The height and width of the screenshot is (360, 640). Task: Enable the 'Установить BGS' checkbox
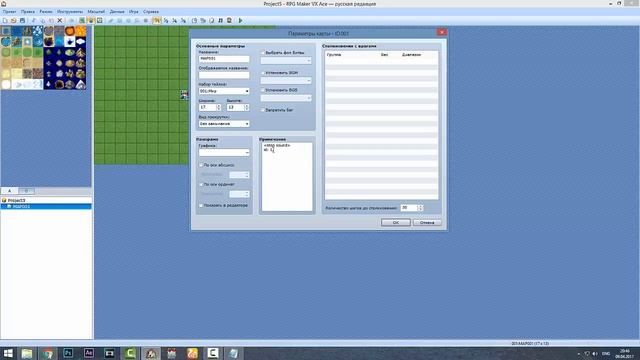point(263,90)
